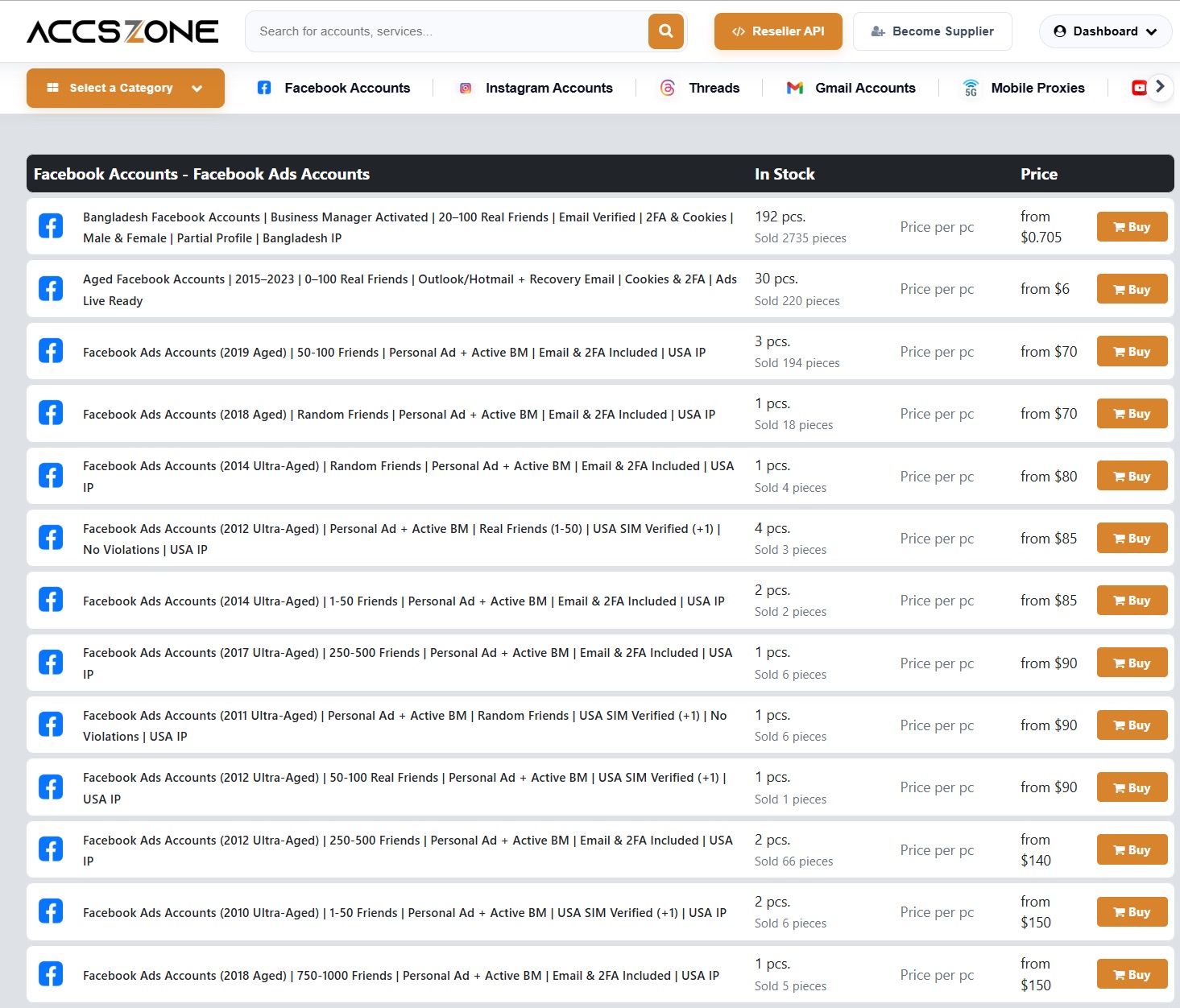Click the "192 pcs." stock count
This screenshot has width=1180, height=1008.
[x=780, y=217]
